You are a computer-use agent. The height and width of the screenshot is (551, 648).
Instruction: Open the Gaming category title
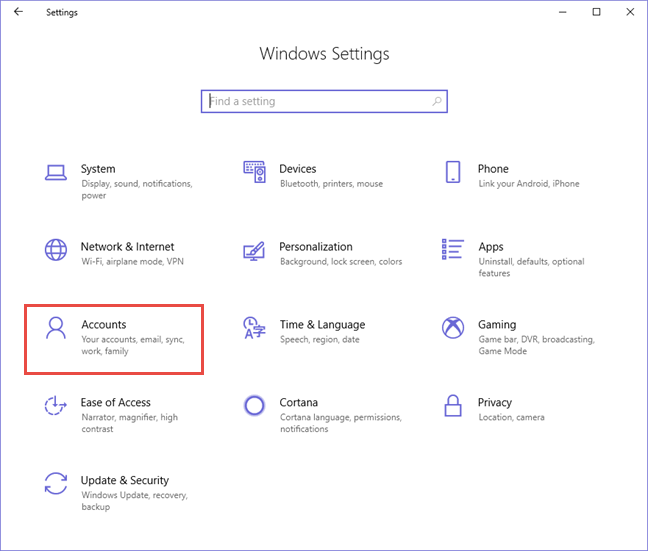[x=497, y=325]
